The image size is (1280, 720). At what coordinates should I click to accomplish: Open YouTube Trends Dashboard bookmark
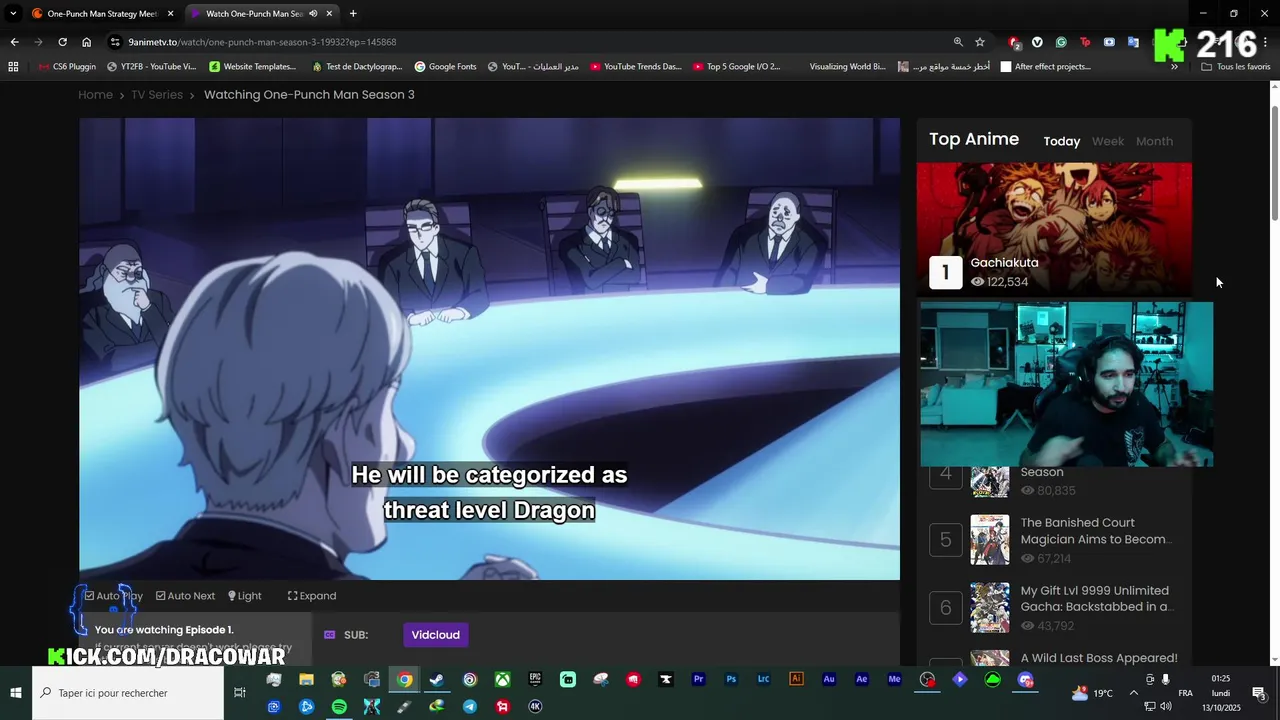635,67
